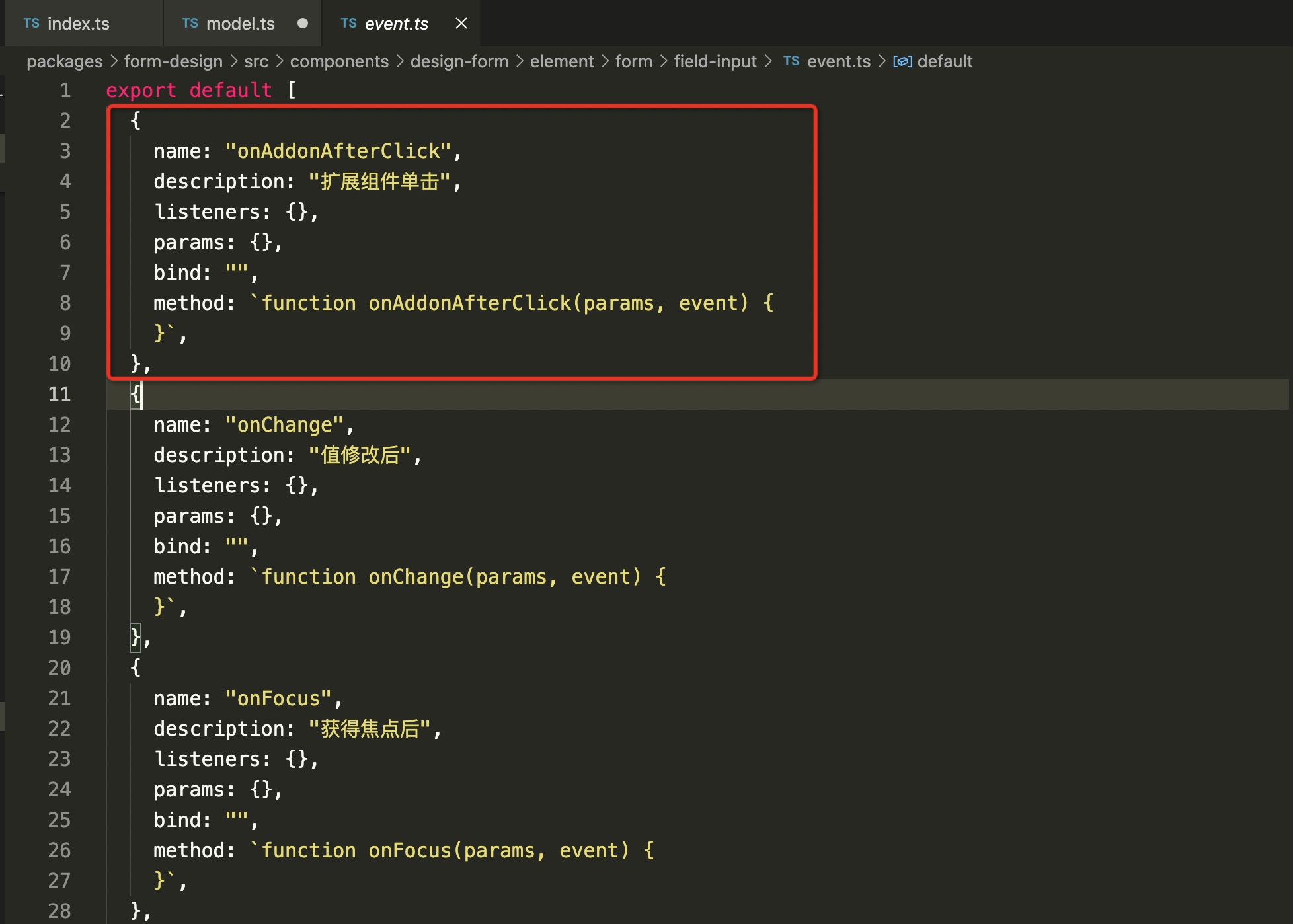
Task: Click 'params: {},' on line 24
Action: (x=218, y=789)
